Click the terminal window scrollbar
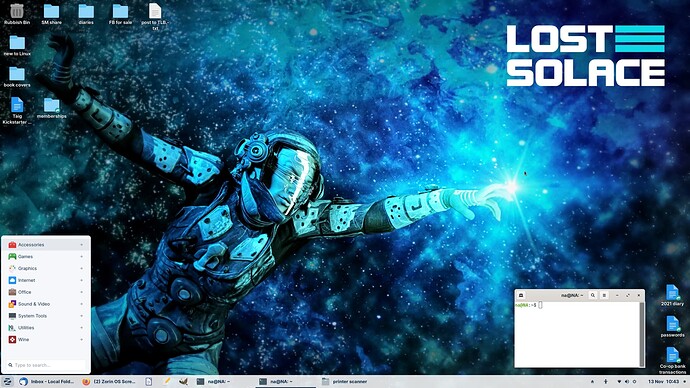The width and height of the screenshot is (690, 388). [x=642, y=333]
